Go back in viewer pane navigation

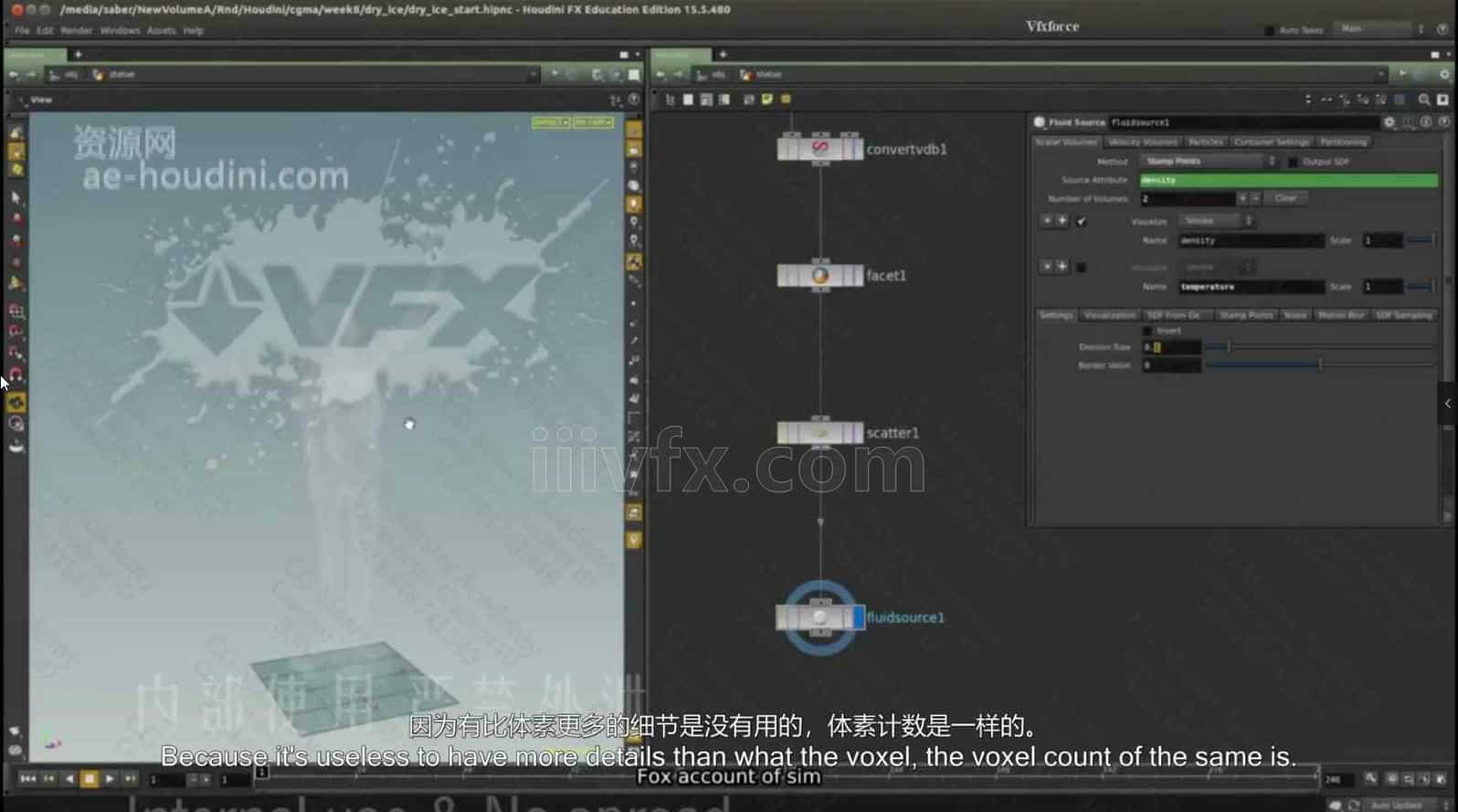click(13, 75)
